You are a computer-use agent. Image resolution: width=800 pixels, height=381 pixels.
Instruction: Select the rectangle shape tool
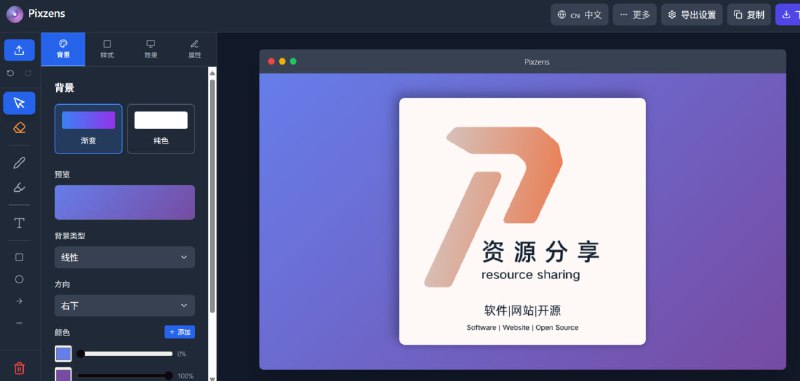(x=19, y=257)
